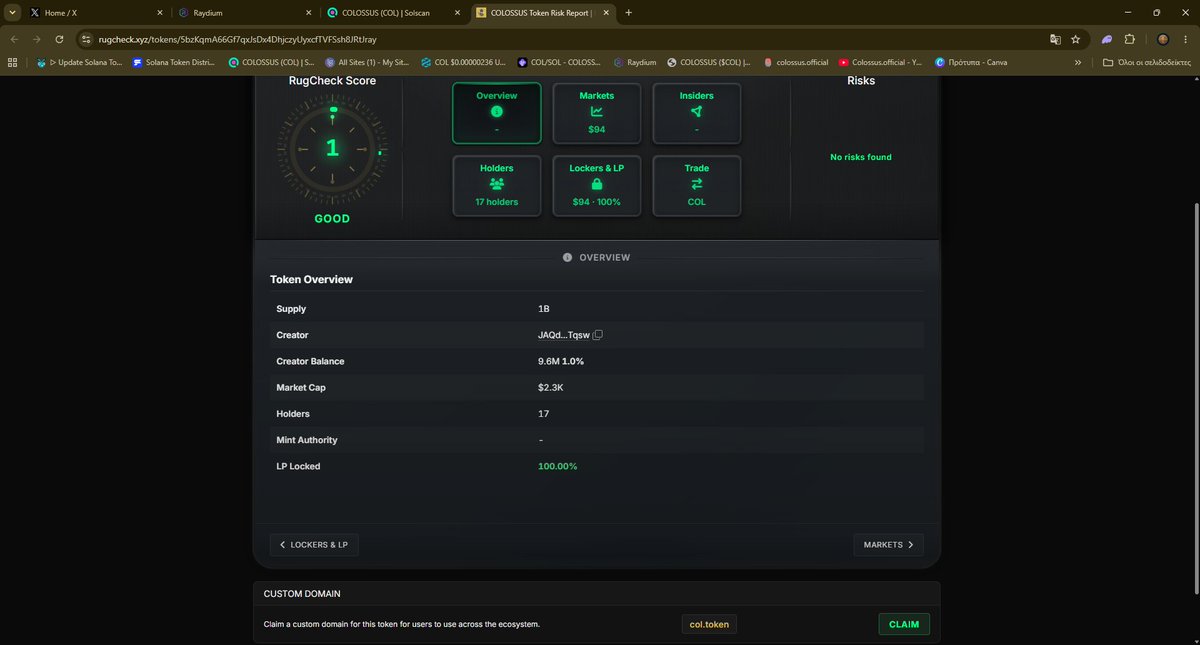Copy creator address JAQd...Tqsw using copy icon

coord(598,335)
